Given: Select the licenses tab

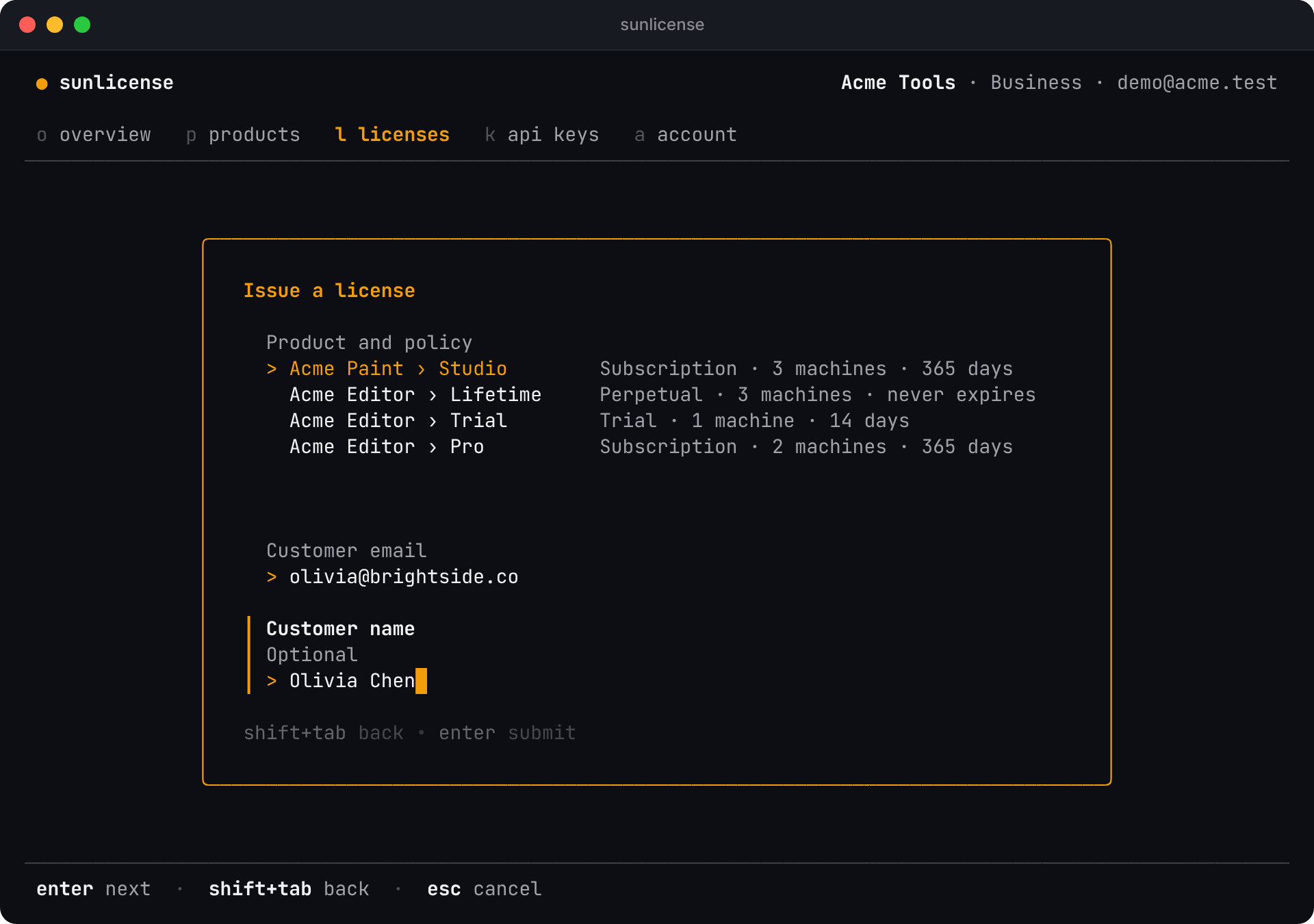Looking at the screenshot, I should [392, 135].
